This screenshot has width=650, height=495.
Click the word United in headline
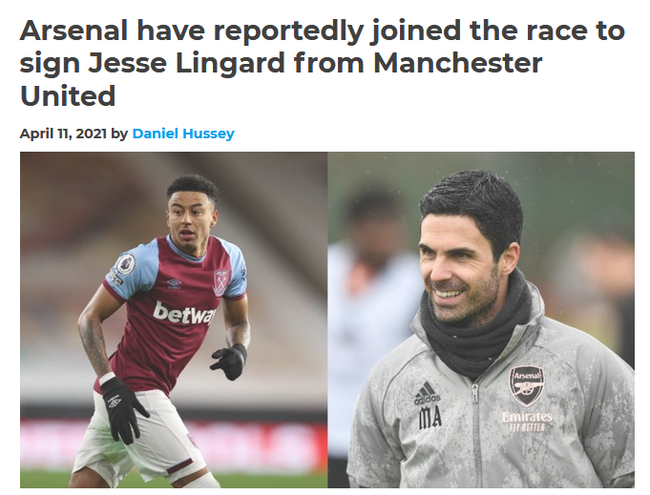pyautogui.click(x=68, y=96)
